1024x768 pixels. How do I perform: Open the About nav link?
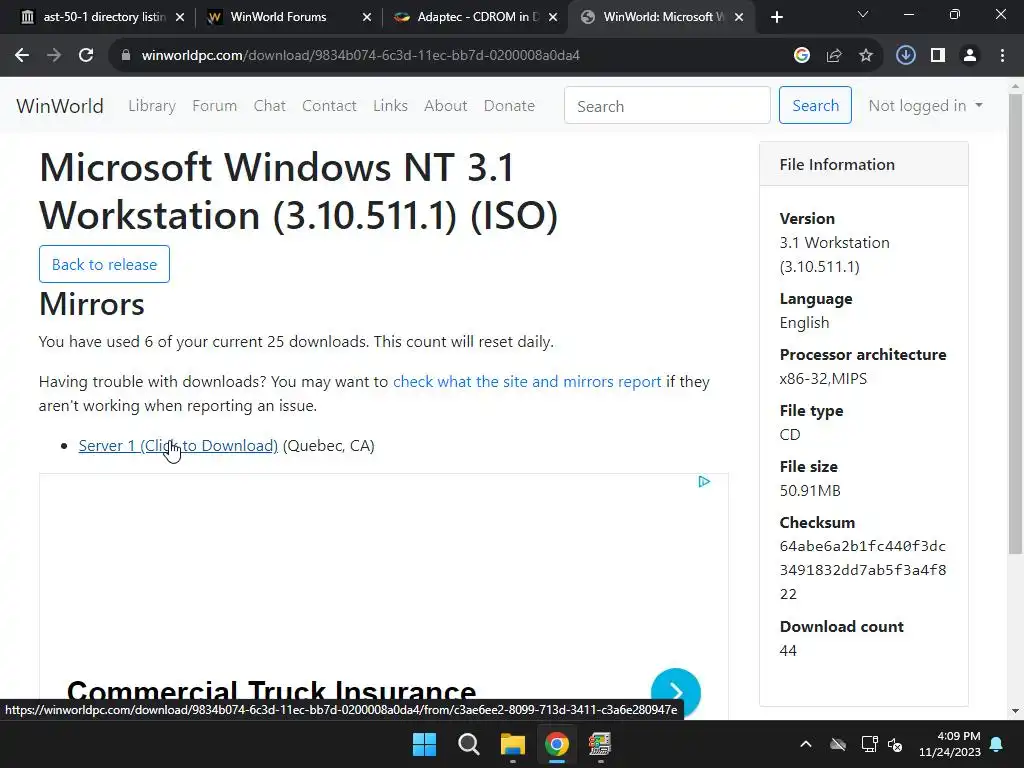pyautogui.click(x=445, y=106)
